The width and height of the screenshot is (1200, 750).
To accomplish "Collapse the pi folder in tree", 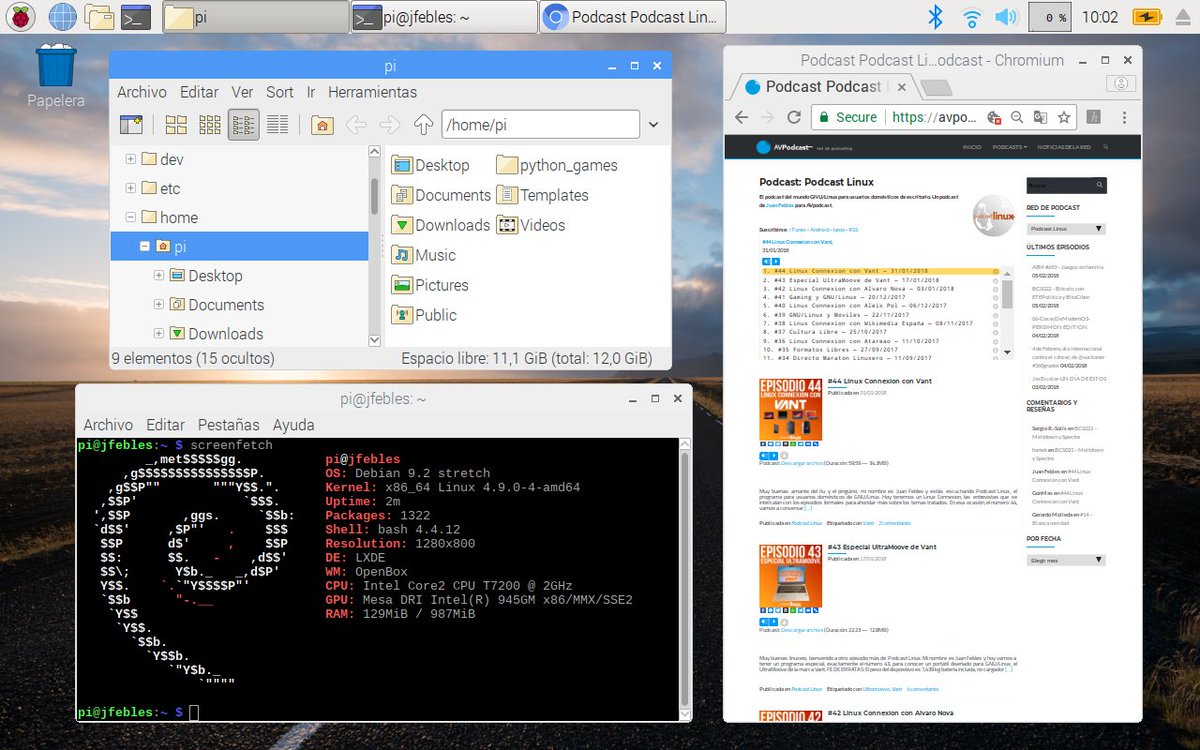I will pyautogui.click(x=145, y=246).
